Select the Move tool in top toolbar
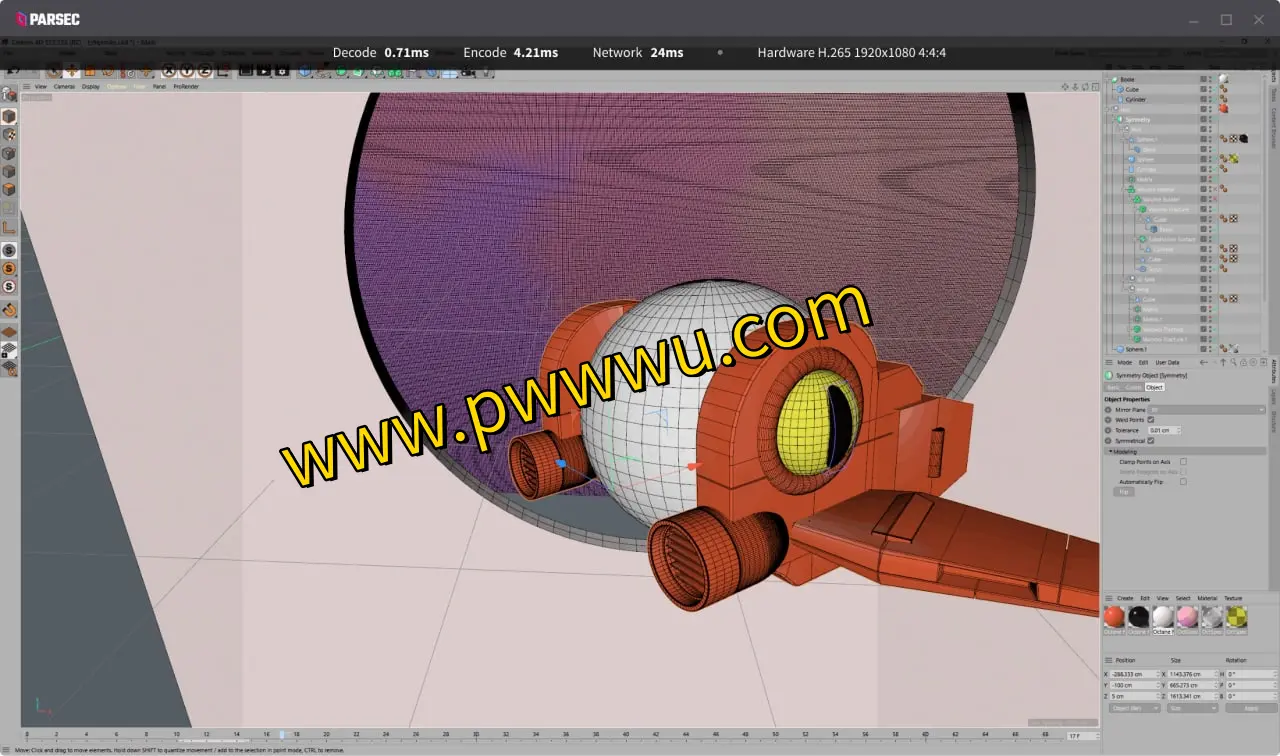The width and height of the screenshot is (1280, 756). pyautogui.click(x=72, y=71)
